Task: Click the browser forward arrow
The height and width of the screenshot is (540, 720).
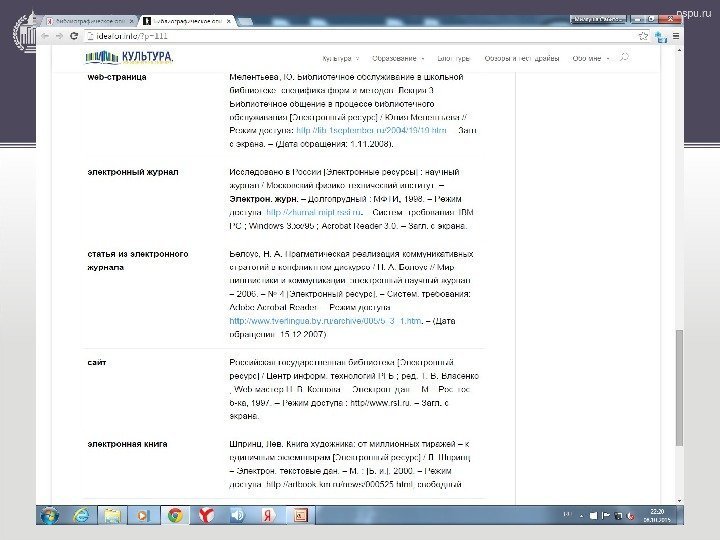Action: [59, 36]
